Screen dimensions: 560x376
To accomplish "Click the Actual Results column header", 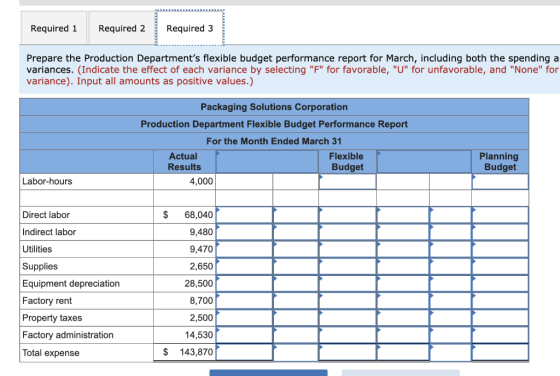I will [x=184, y=162].
